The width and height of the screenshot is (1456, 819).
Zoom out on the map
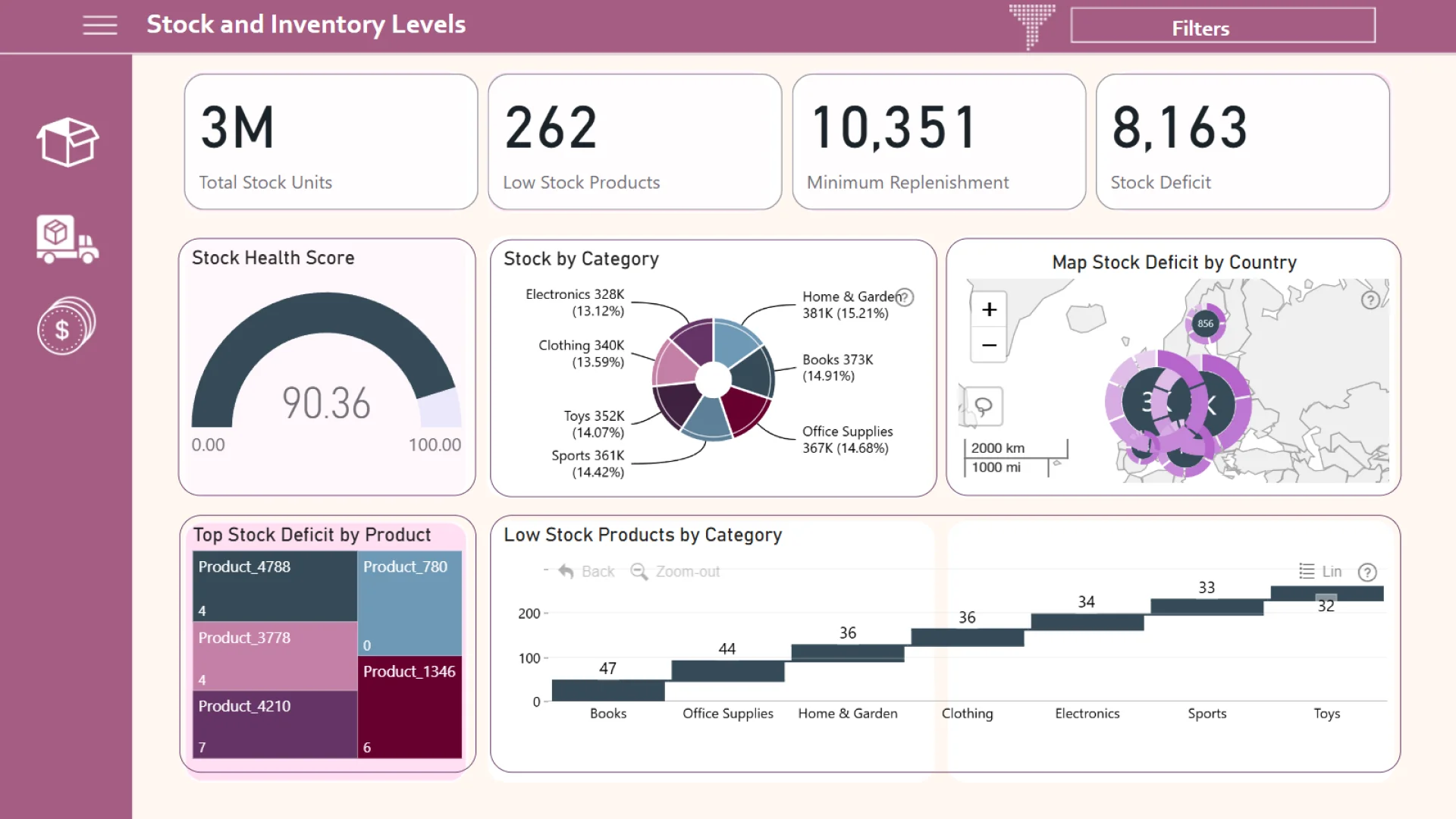[x=989, y=346]
